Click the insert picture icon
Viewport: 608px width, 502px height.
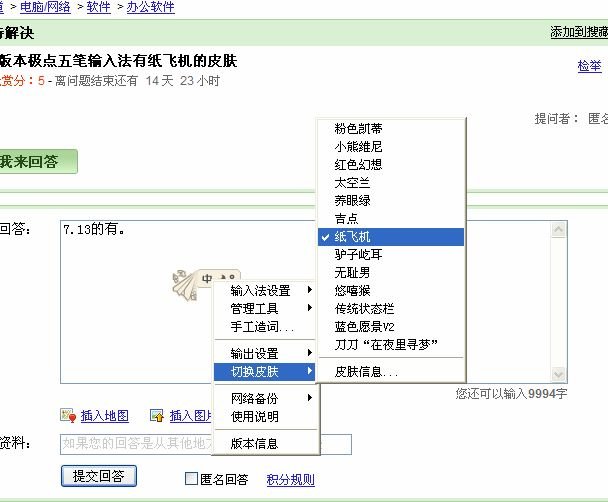[157, 416]
